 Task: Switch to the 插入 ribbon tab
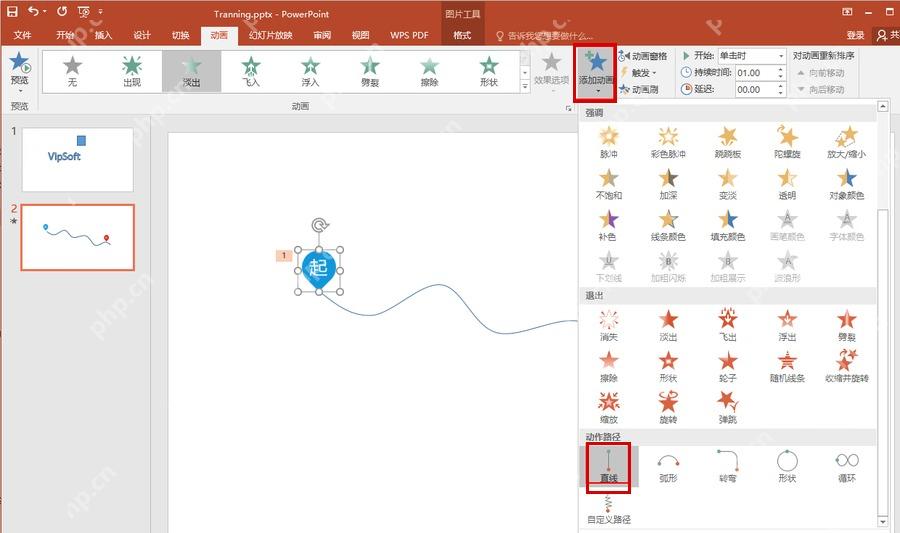point(103,35)
